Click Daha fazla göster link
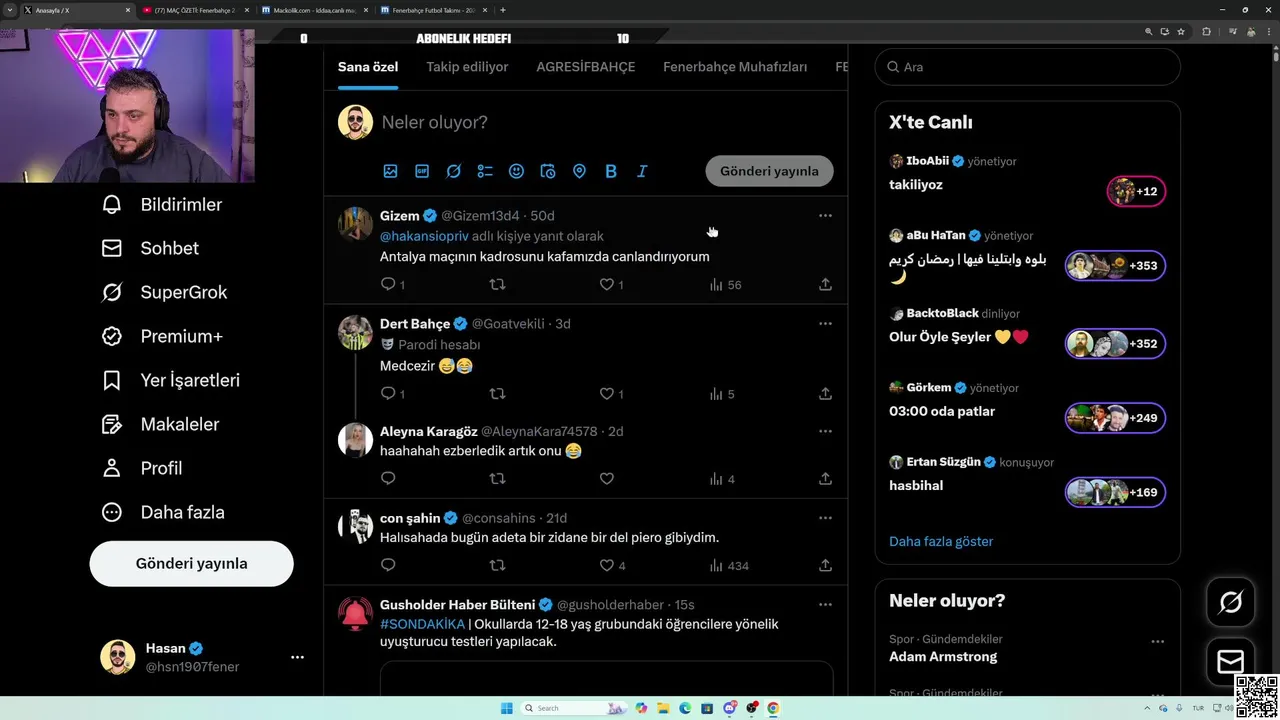This screenshot has width=1280, height=720. tap(941, 542)
